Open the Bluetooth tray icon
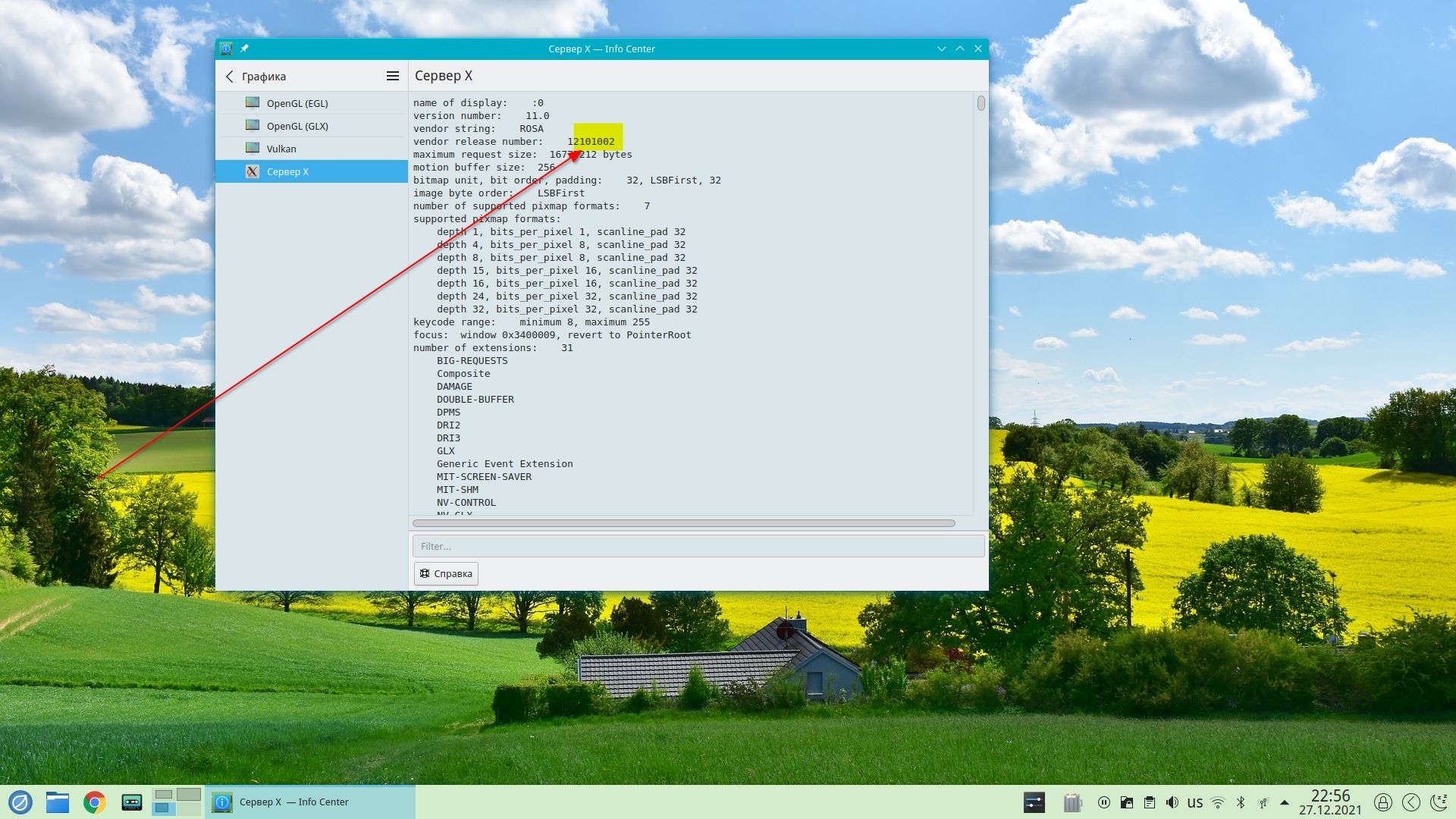The image size is (1456, 819). pos(1241,802)
